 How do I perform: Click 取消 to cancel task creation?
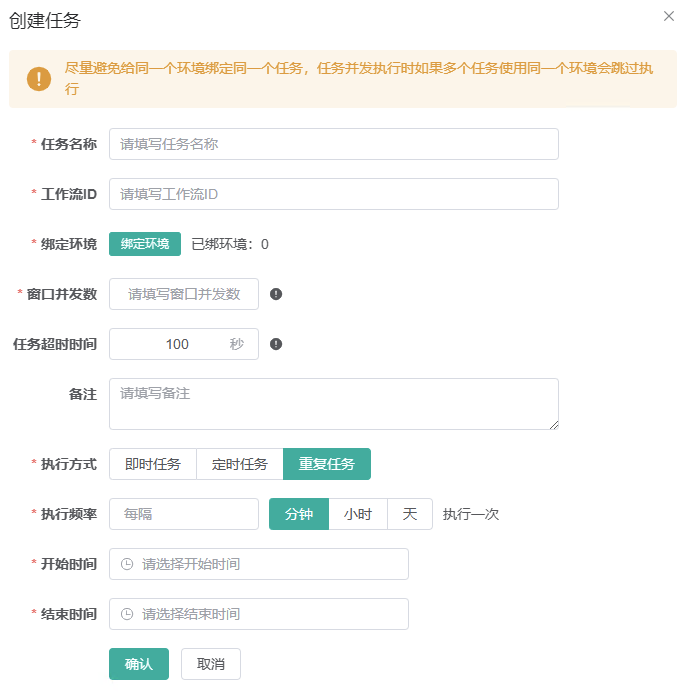(x=211, y=664)
